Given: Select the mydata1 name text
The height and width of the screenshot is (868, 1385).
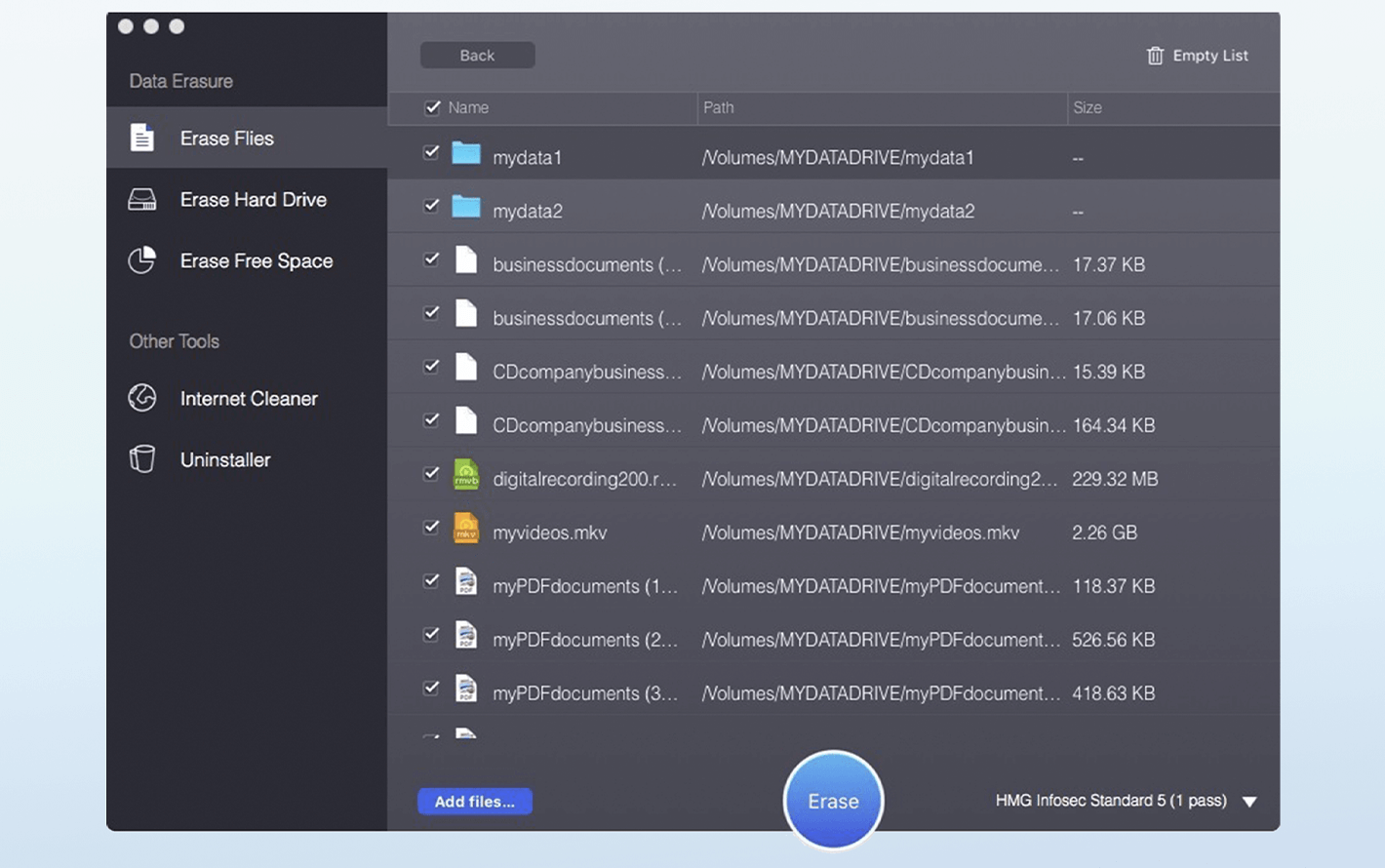Looking at the screenshot, I should 527,157.
